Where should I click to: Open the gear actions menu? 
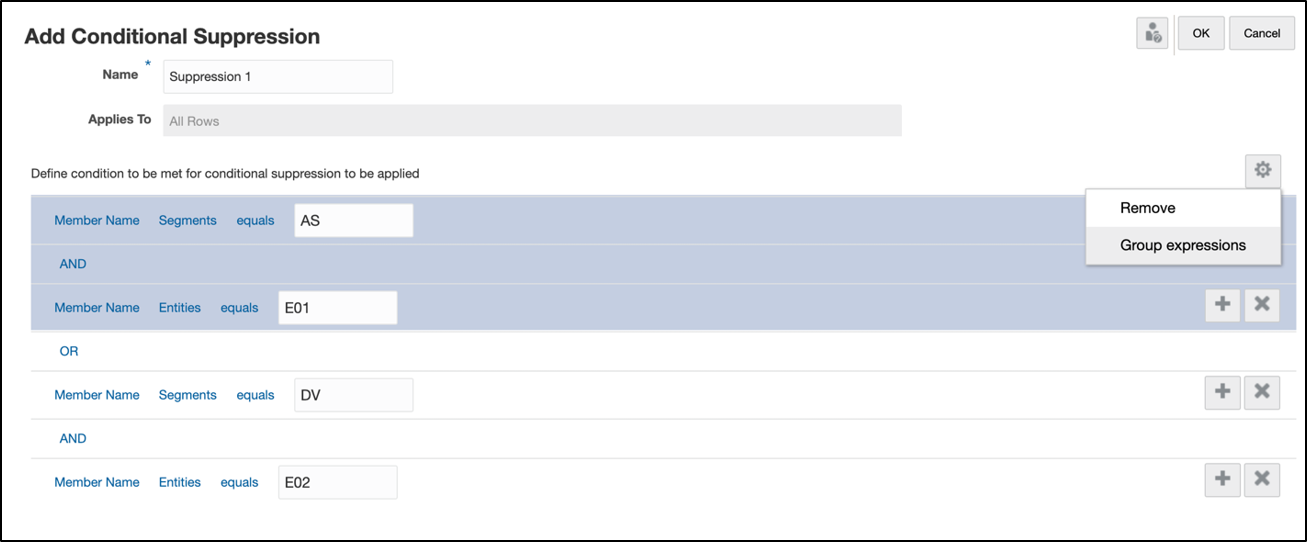(x=1263, y=172)
